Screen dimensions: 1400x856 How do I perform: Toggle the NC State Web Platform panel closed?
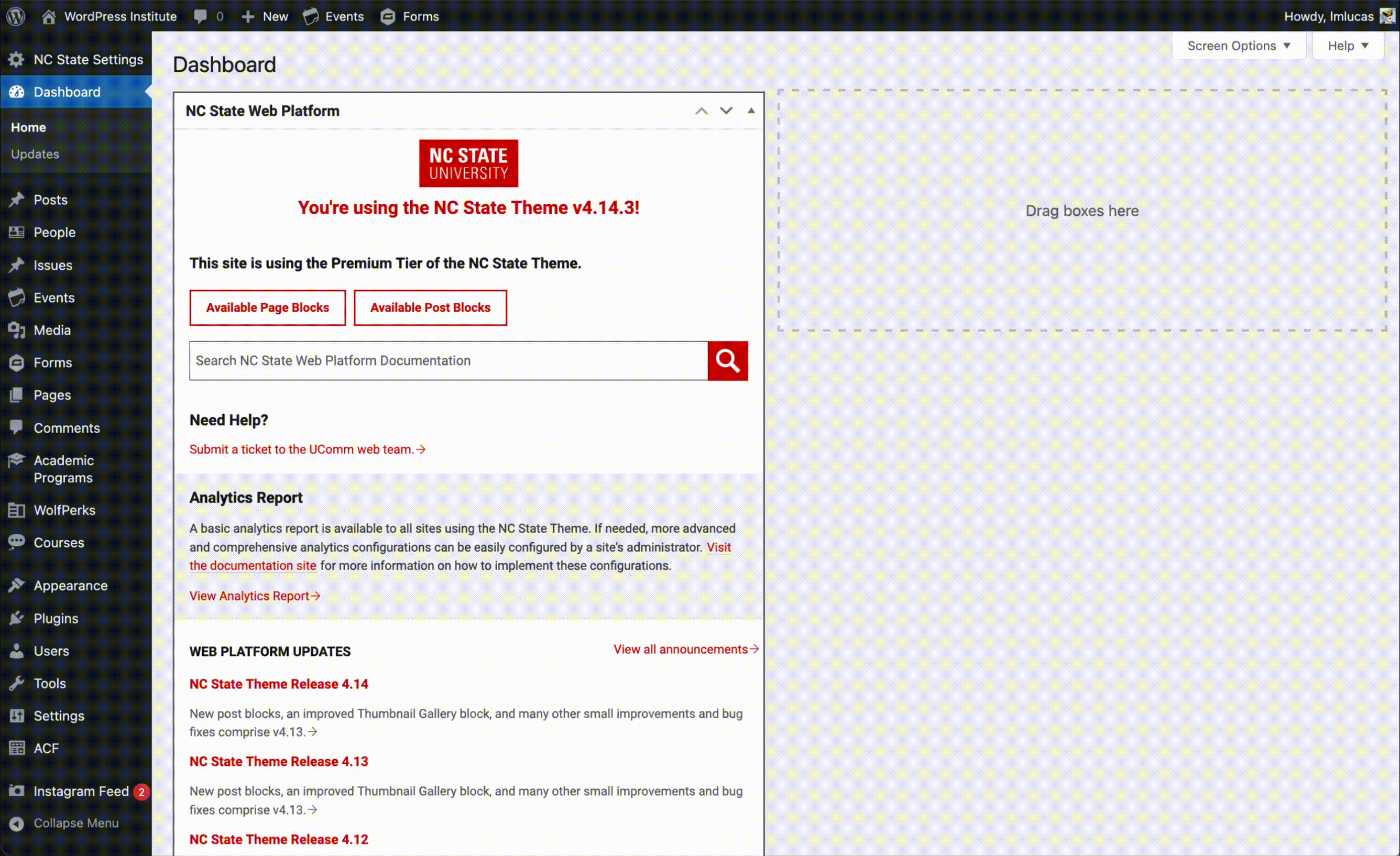pyautogui.click(x=751, y=111)
